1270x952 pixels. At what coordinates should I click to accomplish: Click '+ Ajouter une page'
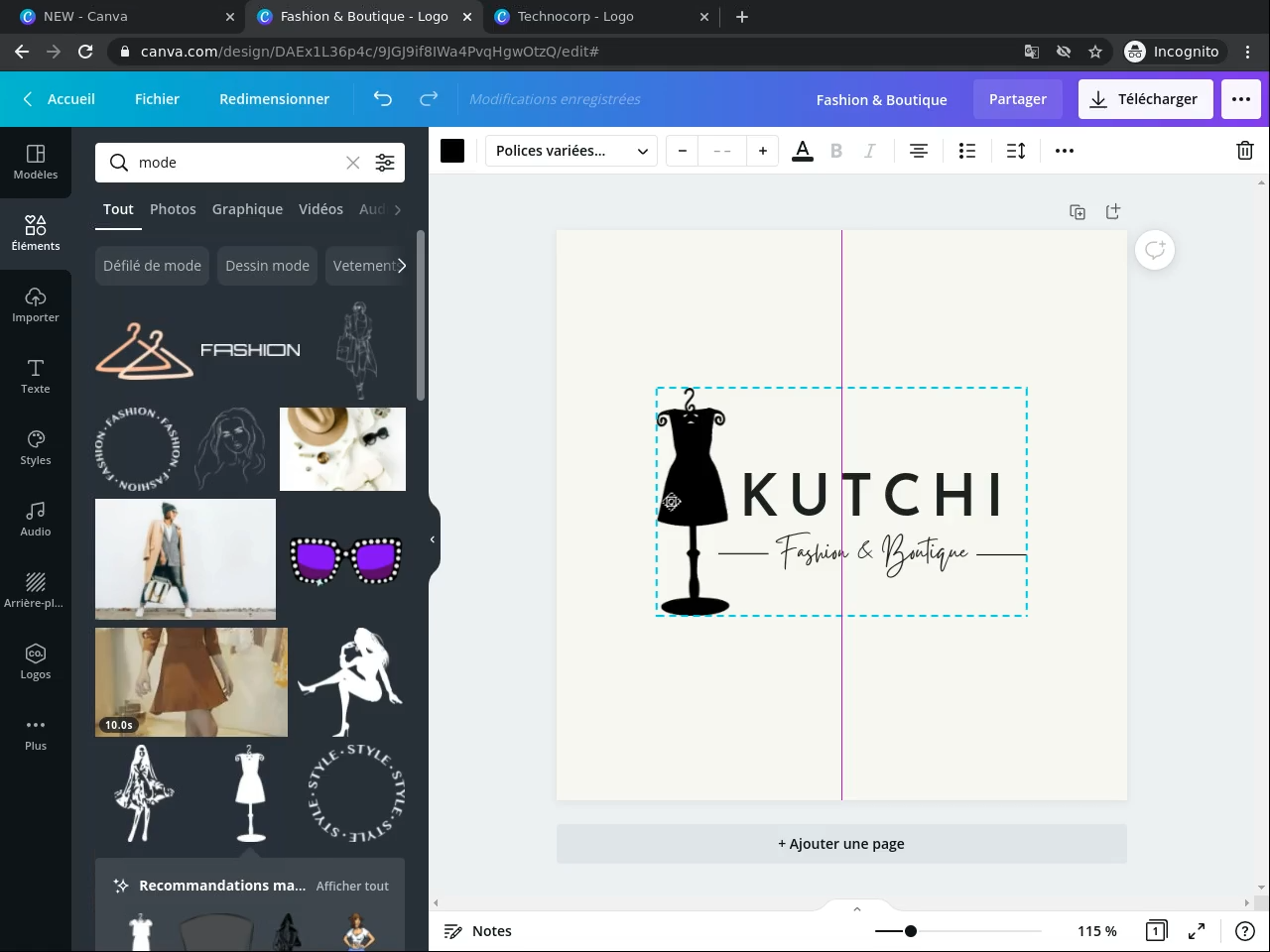pyautogui.click(x=841, y=844)
